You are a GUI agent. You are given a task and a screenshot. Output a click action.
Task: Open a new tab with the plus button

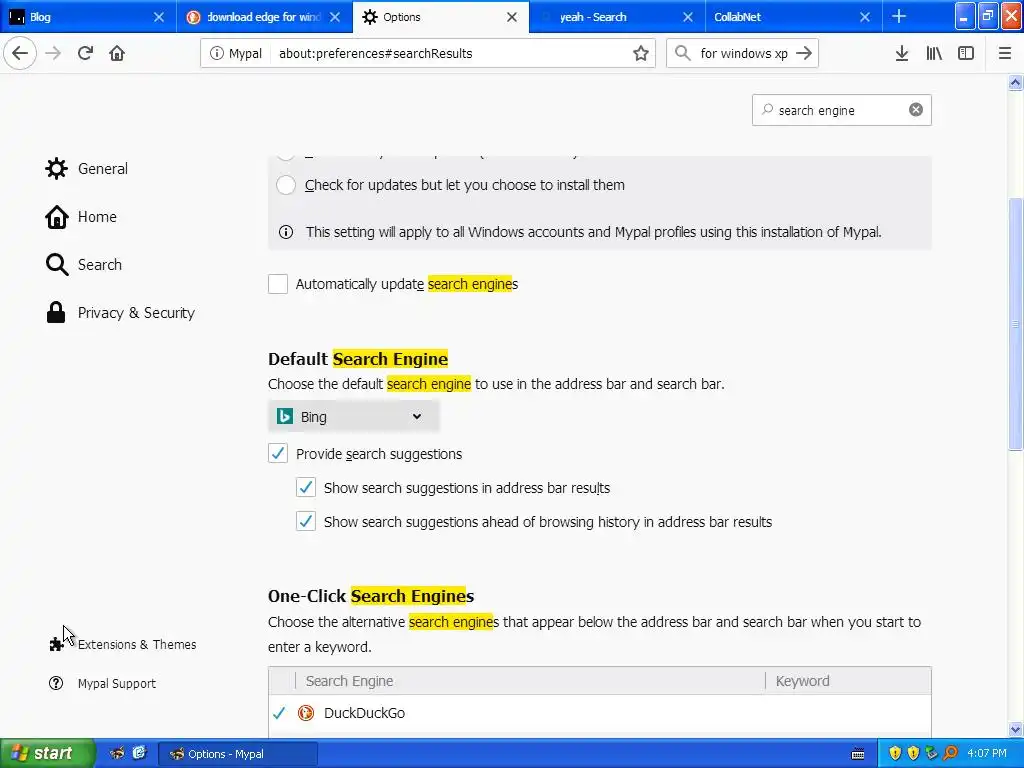coord(899,16)
